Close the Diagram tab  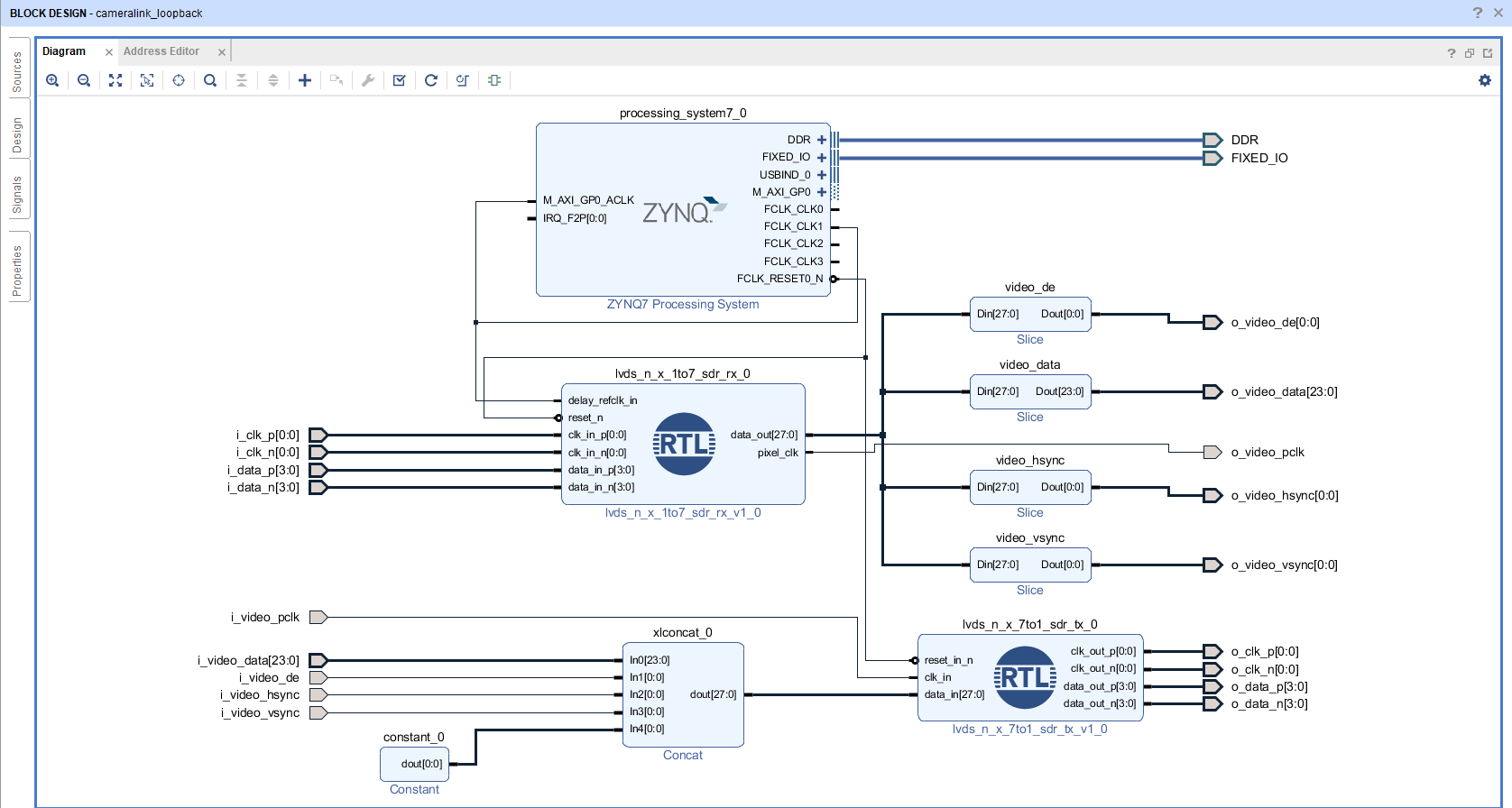[x=109, y=52]
